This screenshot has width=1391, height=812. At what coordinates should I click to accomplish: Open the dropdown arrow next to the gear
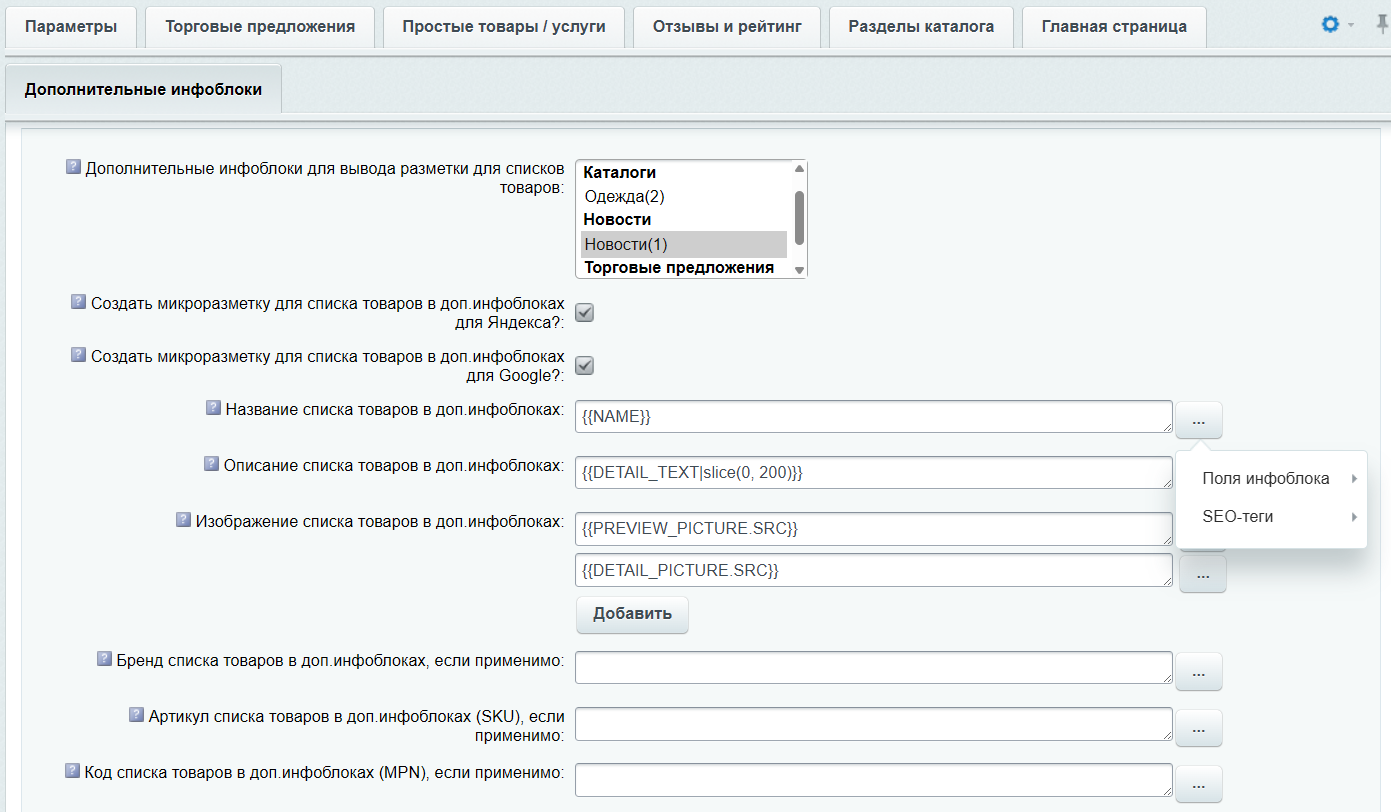1351,25
